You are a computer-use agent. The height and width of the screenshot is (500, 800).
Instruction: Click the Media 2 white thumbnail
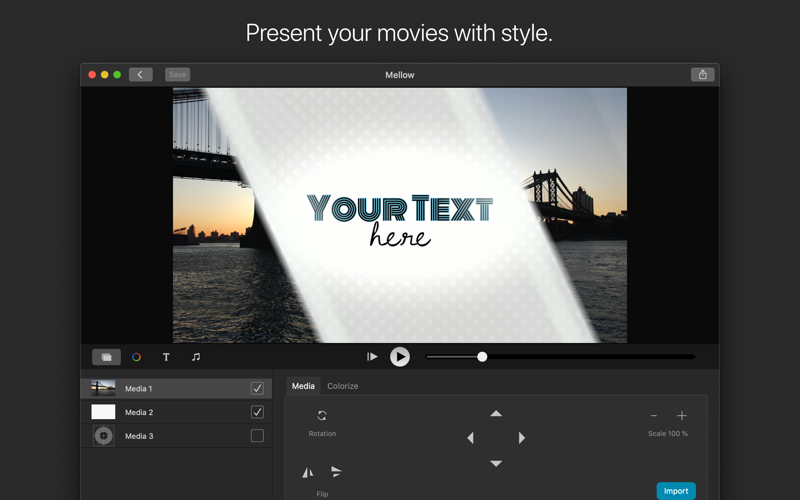coord(103,412)
